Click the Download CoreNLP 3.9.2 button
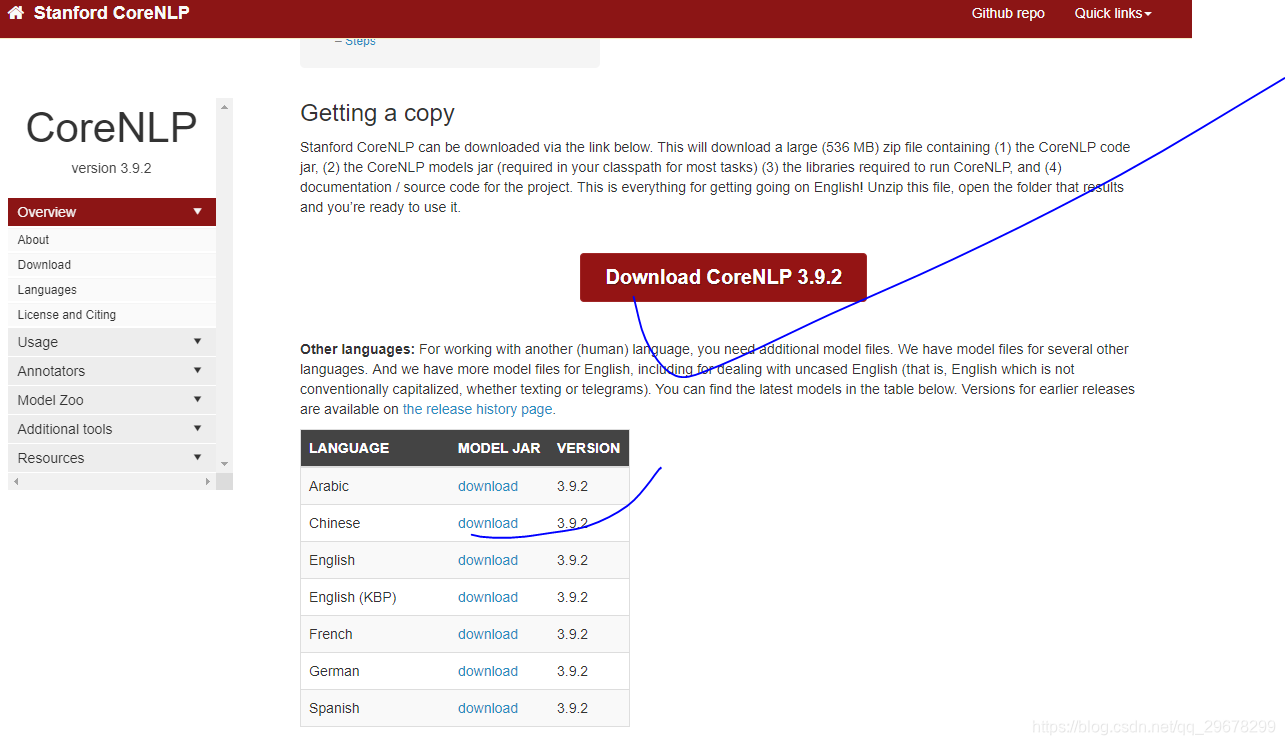The image size is (1285, 745). point(723,277)
